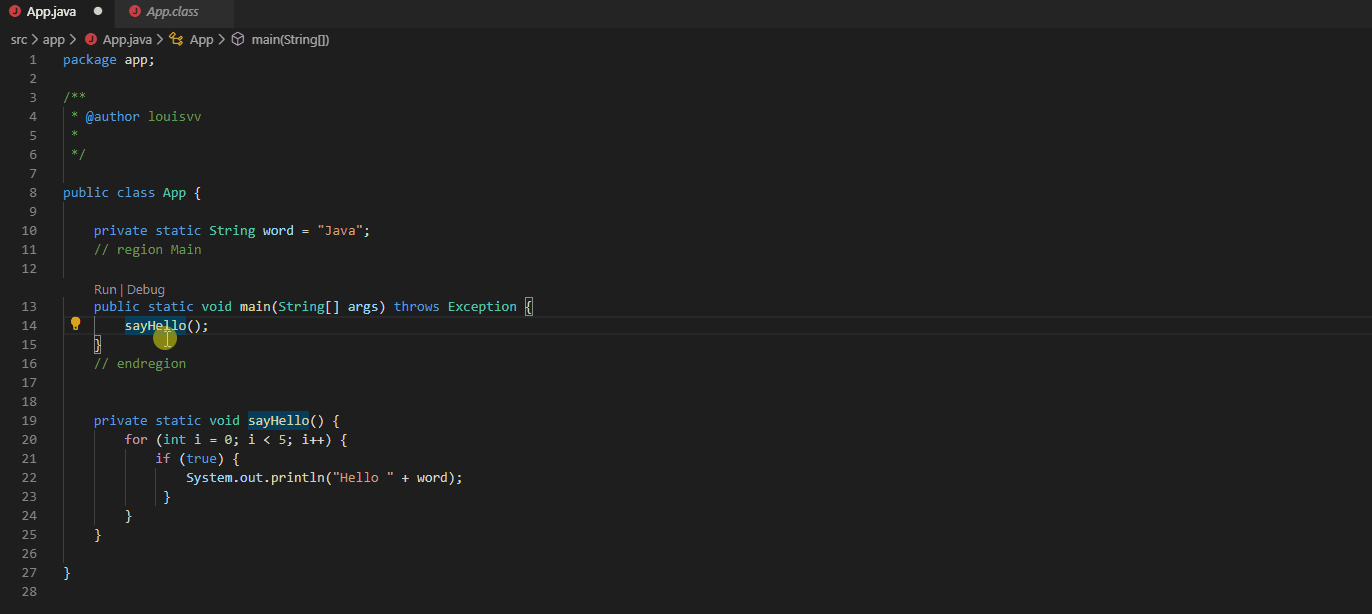This screenshot has height=614, width=1372.
Task: Place cursor on the "Java" string literal
Action: pos(340,231)
